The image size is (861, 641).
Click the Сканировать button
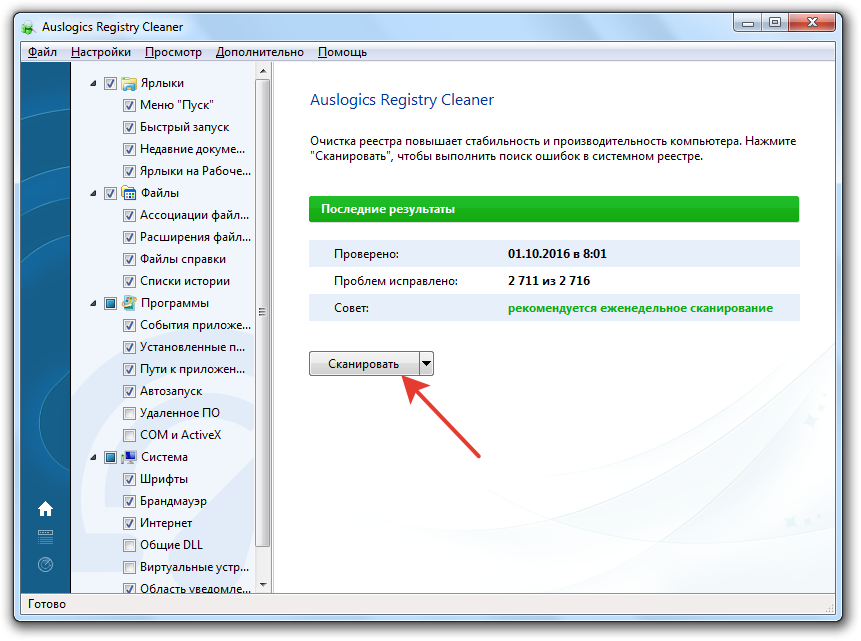pyautogui.click(x=364, y=364)
